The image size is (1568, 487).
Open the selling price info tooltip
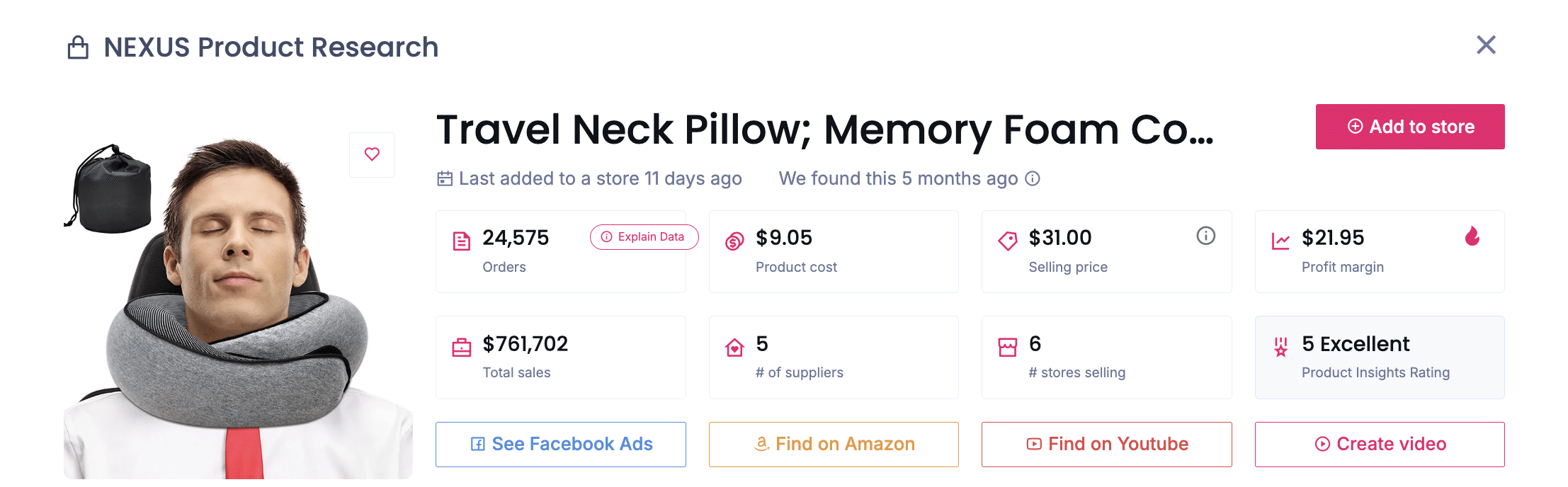pos(1205,236)
